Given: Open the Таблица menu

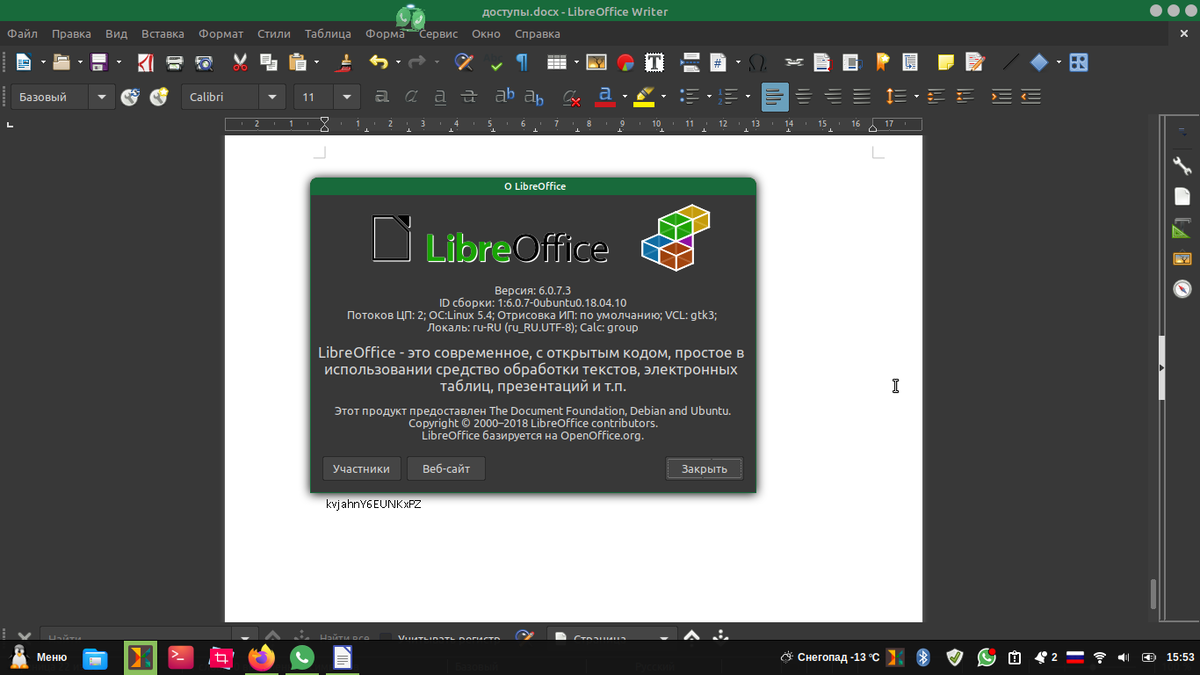Looking at the screenshot, I should click(328, 34).
